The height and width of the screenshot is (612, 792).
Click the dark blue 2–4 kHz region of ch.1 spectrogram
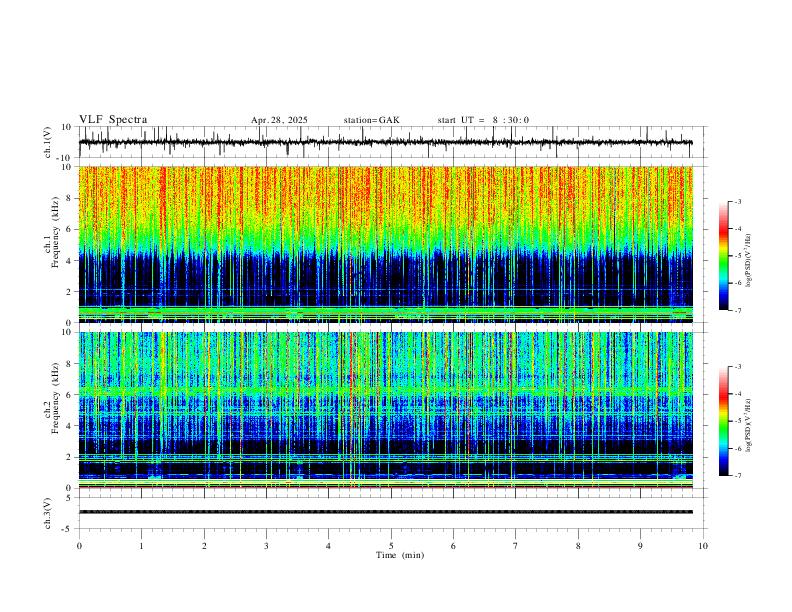(385, 275)
